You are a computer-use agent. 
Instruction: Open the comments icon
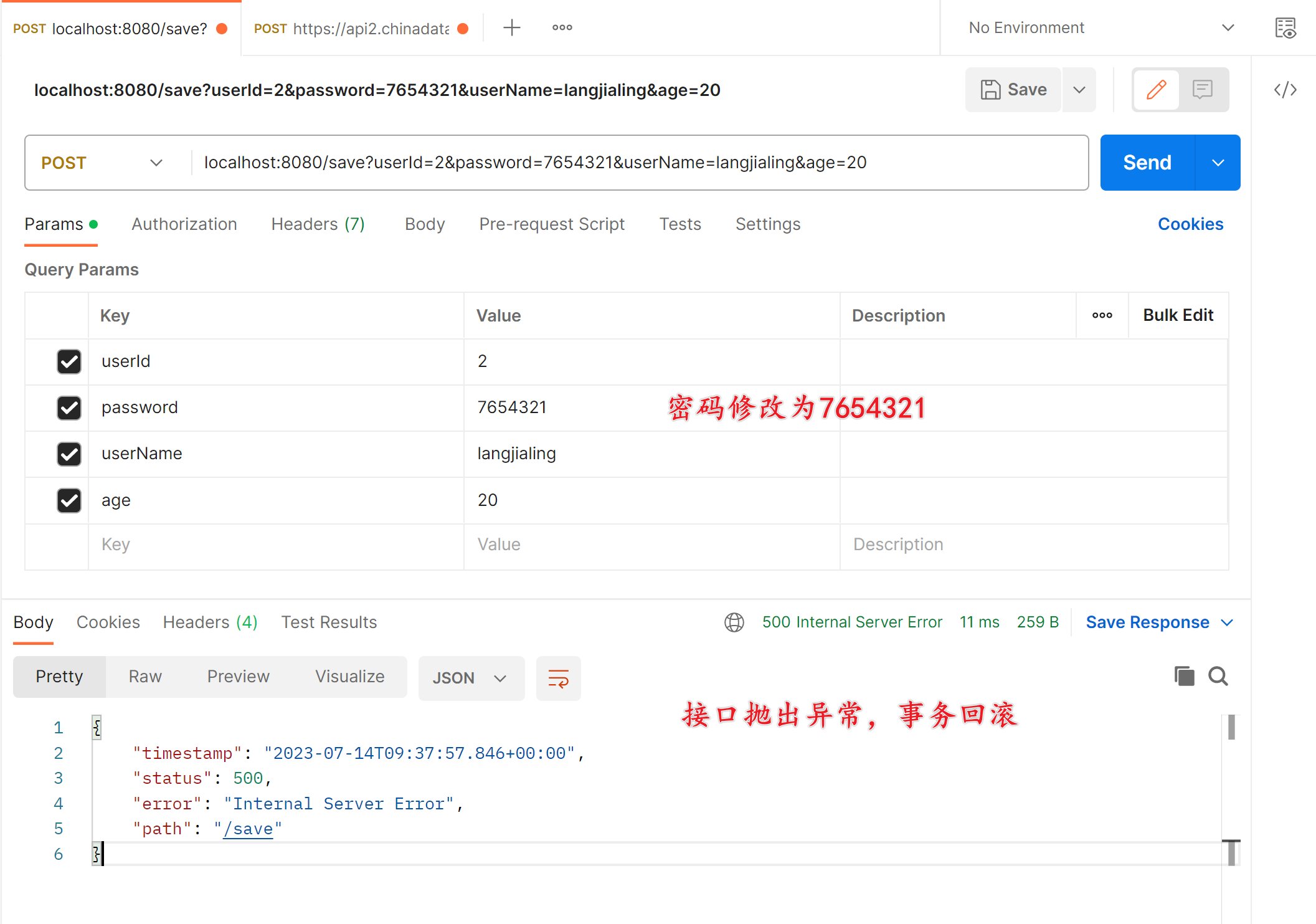(x=1202, y=90)
